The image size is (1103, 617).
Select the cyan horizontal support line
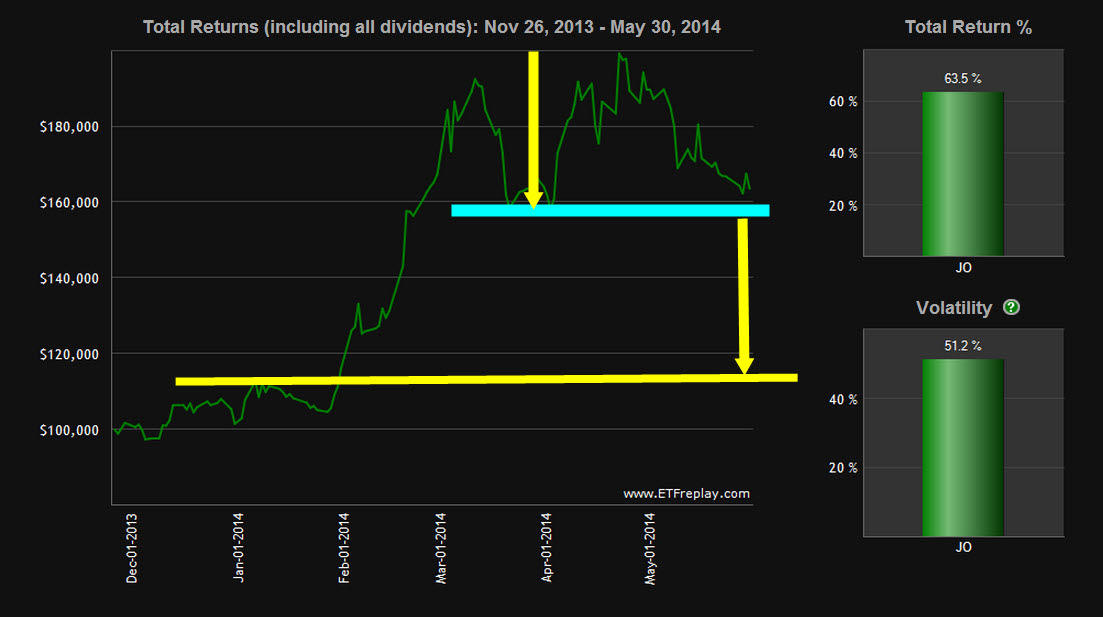(610, 211)
